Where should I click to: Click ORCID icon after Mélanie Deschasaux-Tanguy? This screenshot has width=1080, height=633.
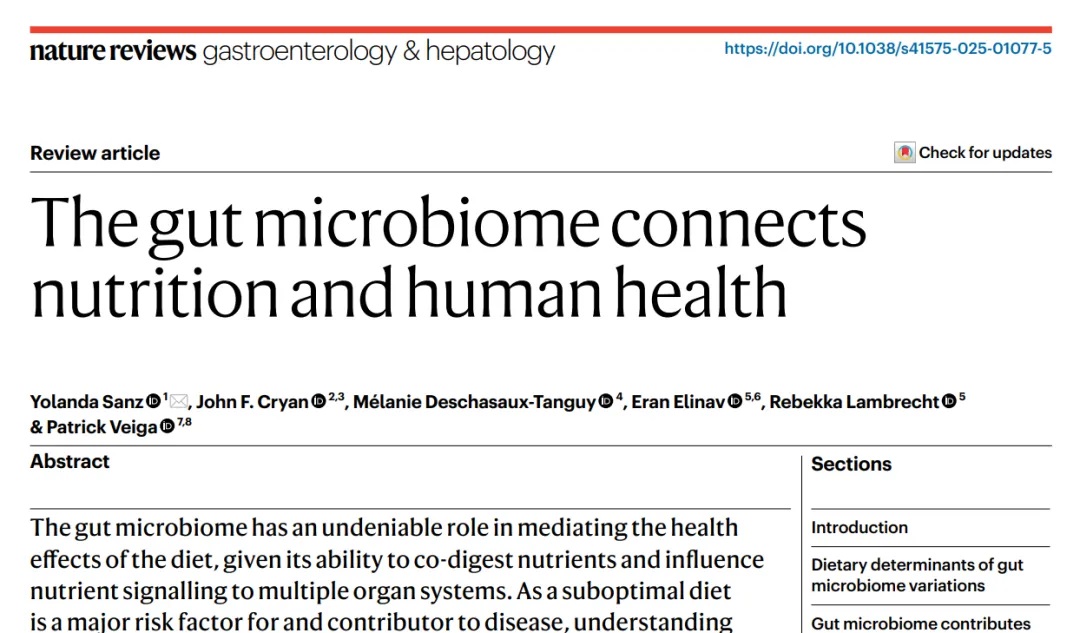[605, 402]
